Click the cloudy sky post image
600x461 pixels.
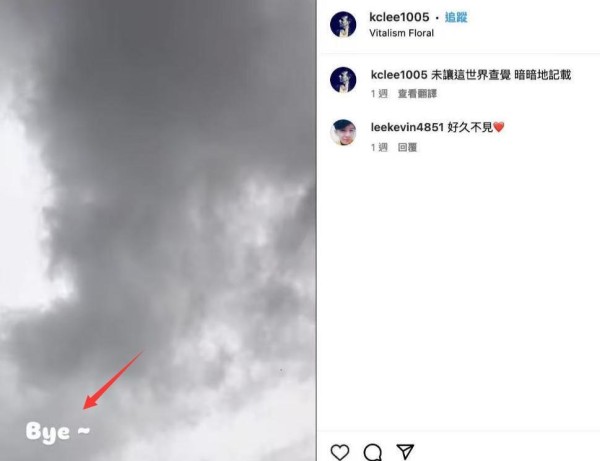tap(158, 230)
